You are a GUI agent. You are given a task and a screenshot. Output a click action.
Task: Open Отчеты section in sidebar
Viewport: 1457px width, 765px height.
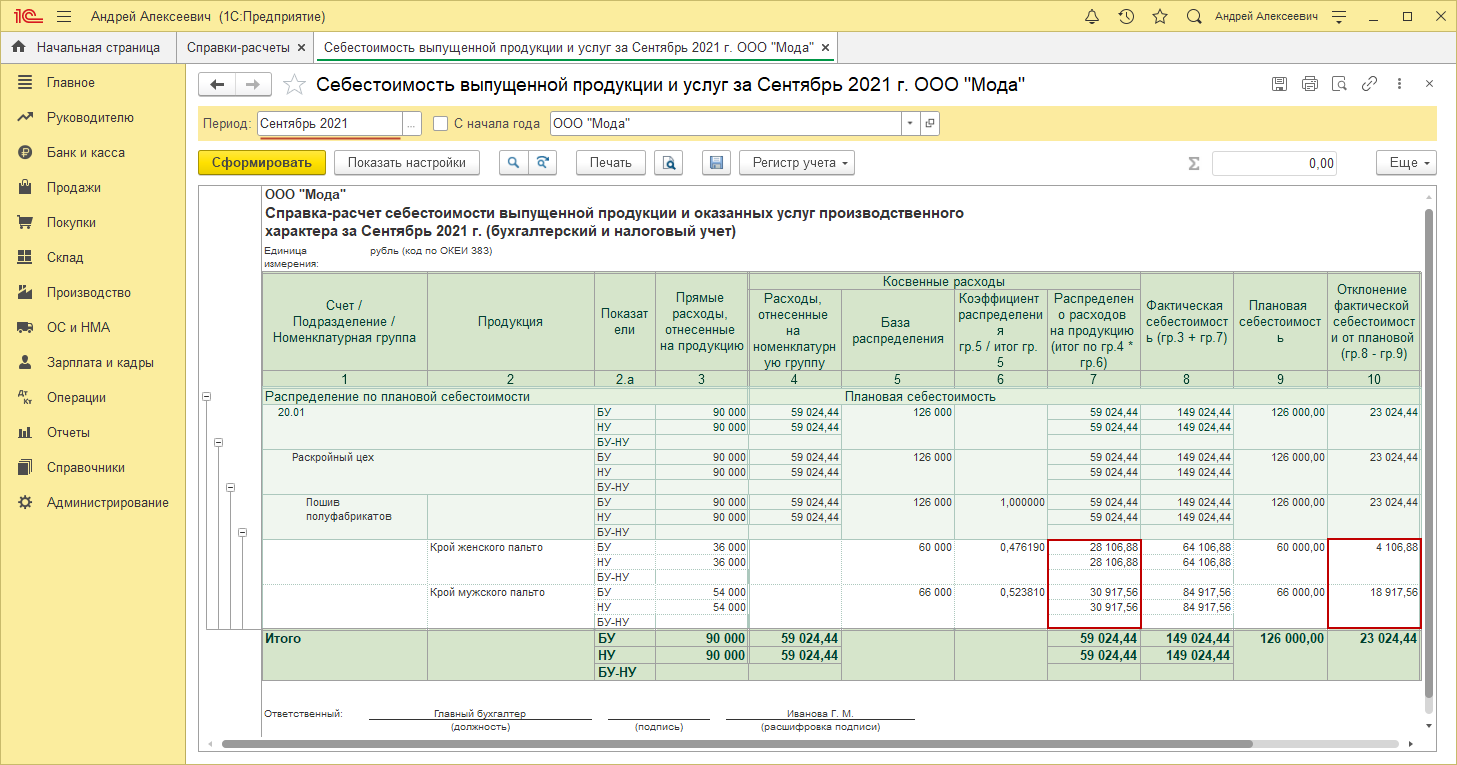(68, 433)
